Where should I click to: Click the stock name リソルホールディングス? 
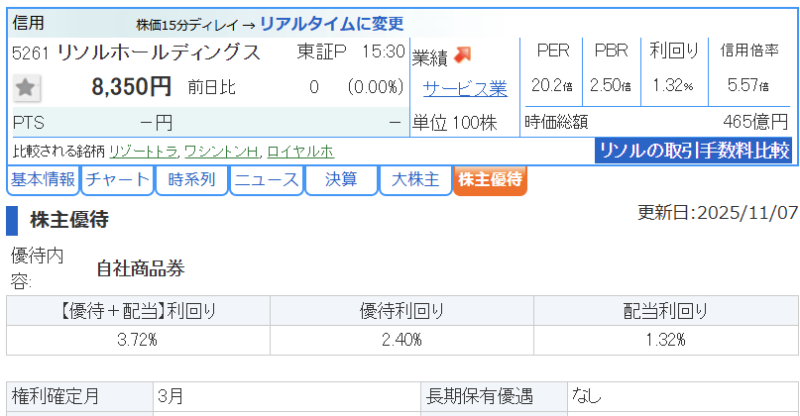pyautogui.click(x=159, y=52)
